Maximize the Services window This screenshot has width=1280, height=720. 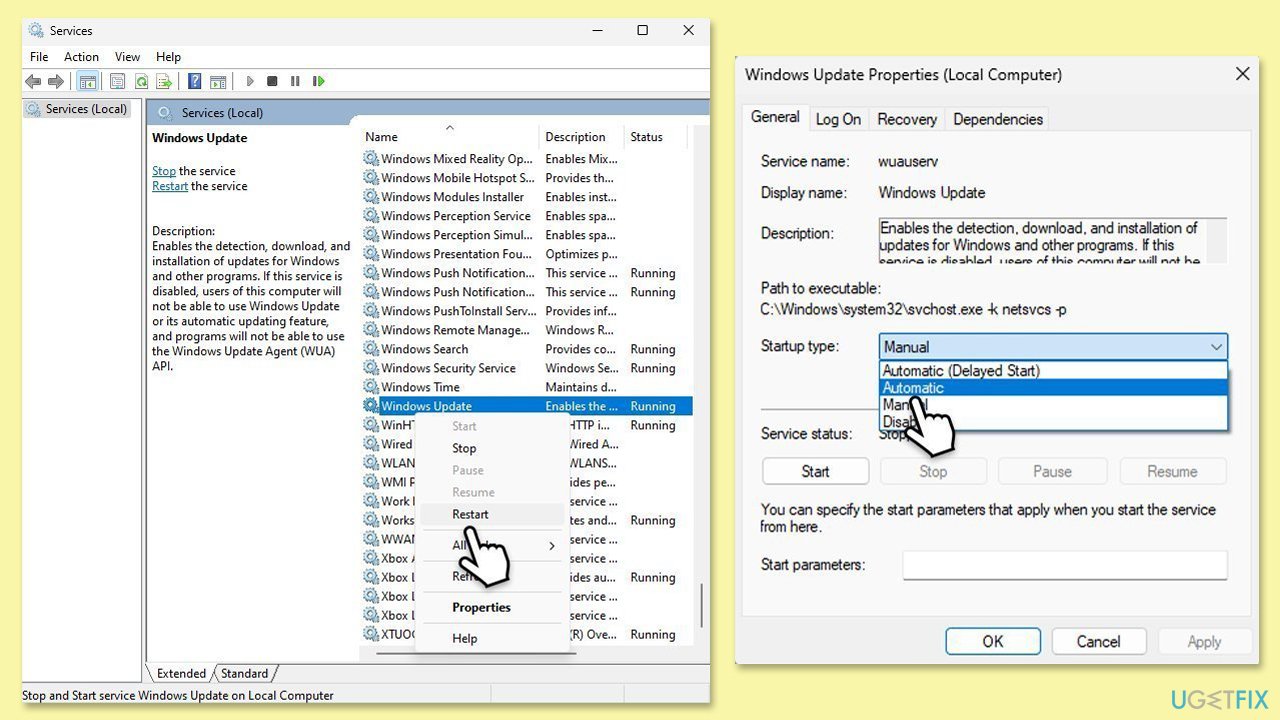pos(643,30)
